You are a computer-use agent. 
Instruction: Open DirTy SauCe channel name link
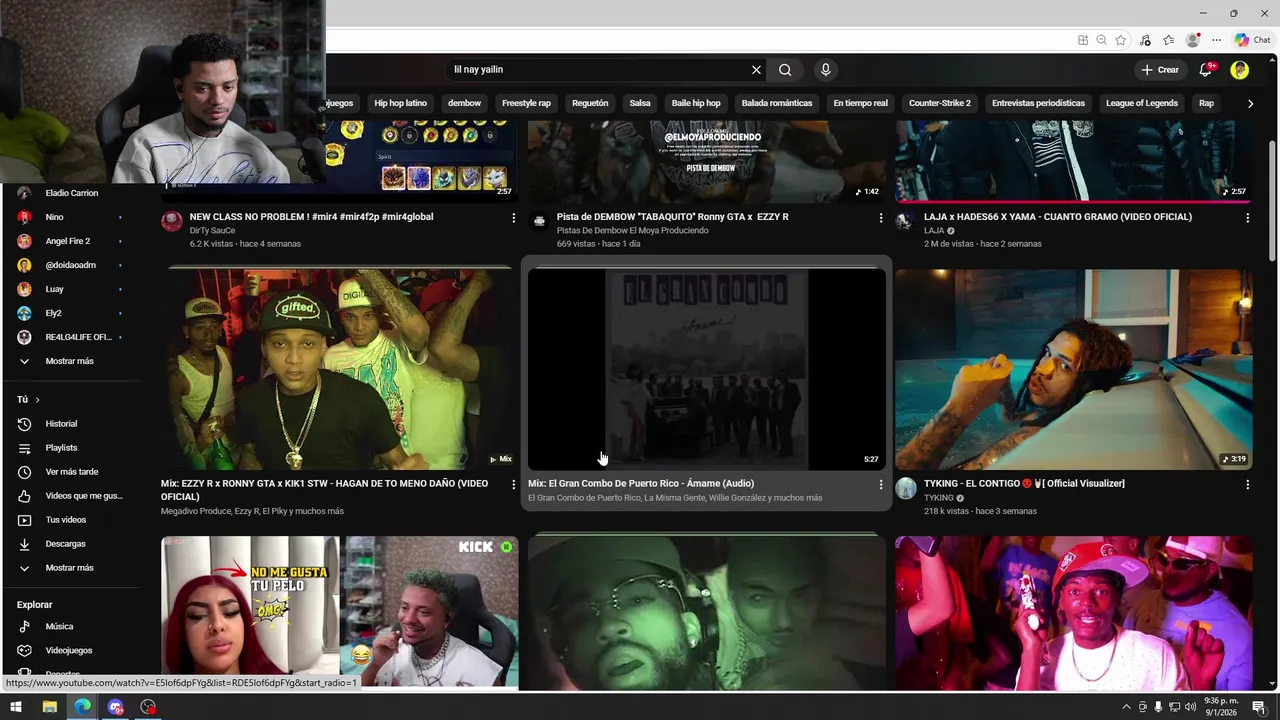click(x=212, y=231)
